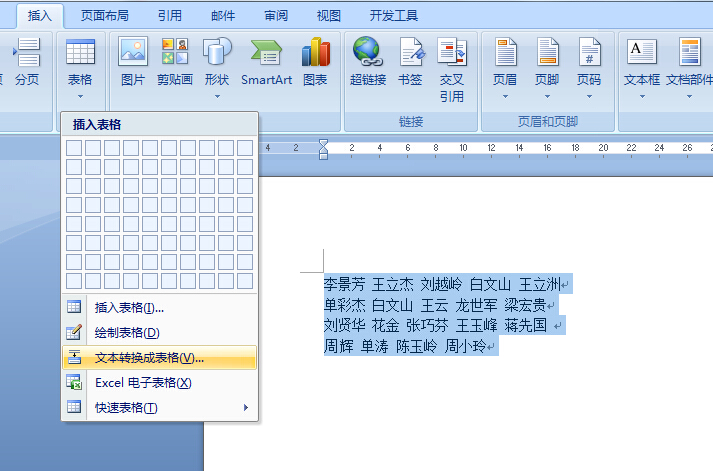Expand the Table (表格) dropdown arrow
This screenshot has height=471, width=713.
click(80, 96)
